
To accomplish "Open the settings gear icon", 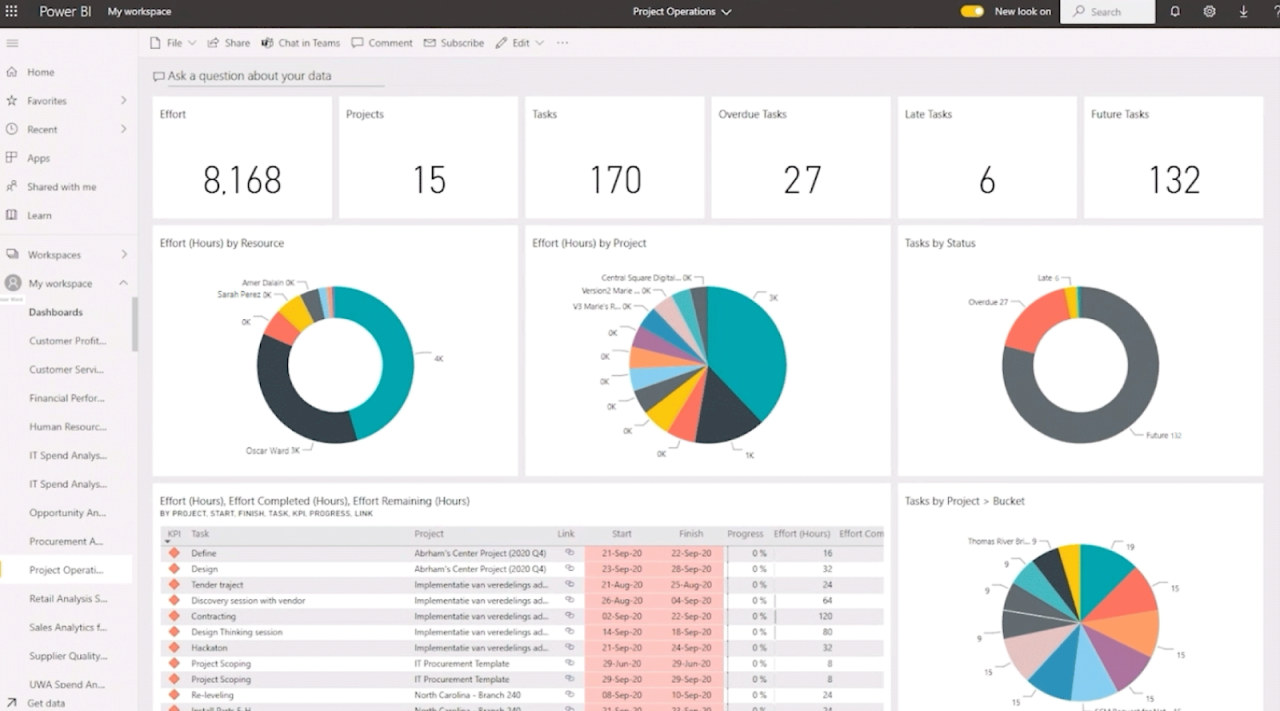I will [x=1210, y=11].
